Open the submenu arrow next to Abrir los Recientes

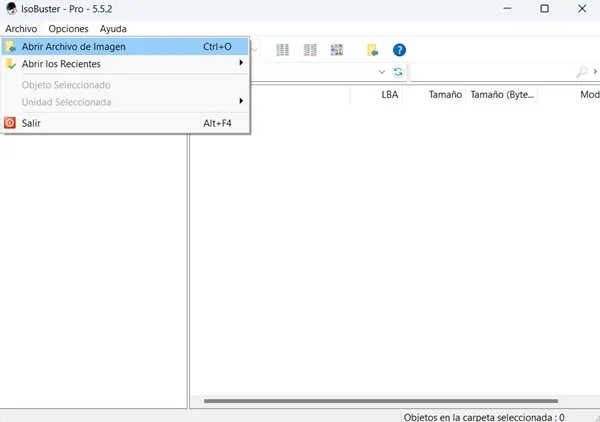pos(241,62)
